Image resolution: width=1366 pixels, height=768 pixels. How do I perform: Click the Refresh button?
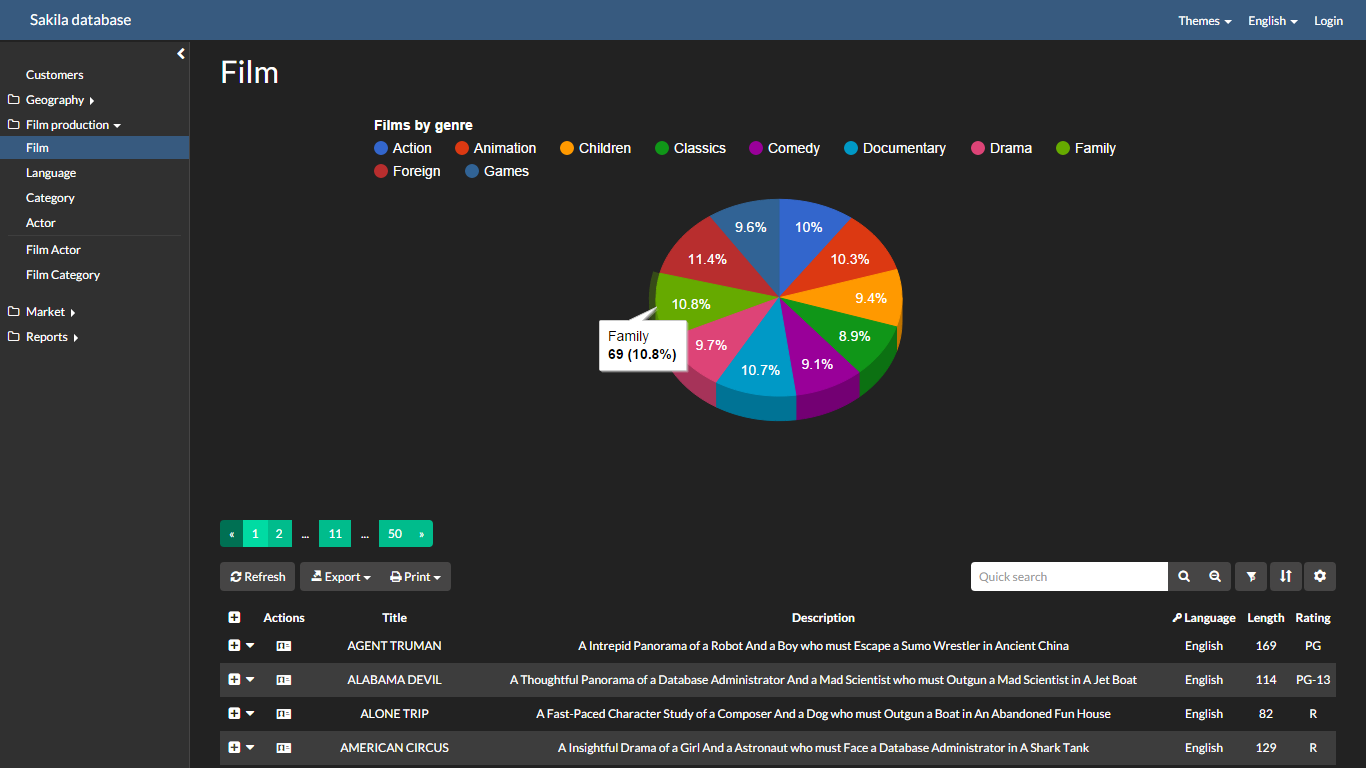(257, 577)
